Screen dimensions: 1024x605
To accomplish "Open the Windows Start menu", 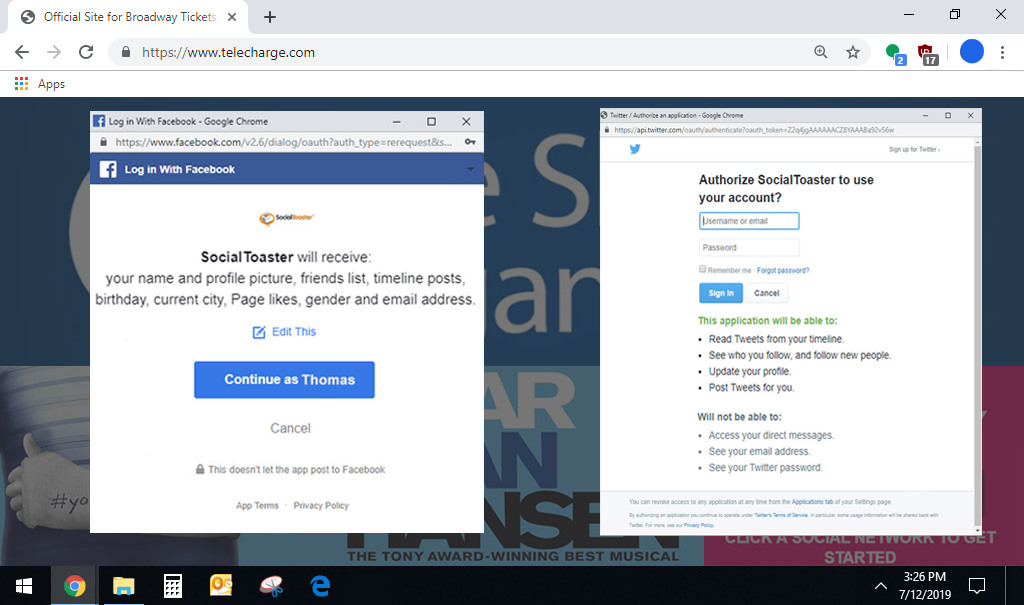I will point(24,586).
